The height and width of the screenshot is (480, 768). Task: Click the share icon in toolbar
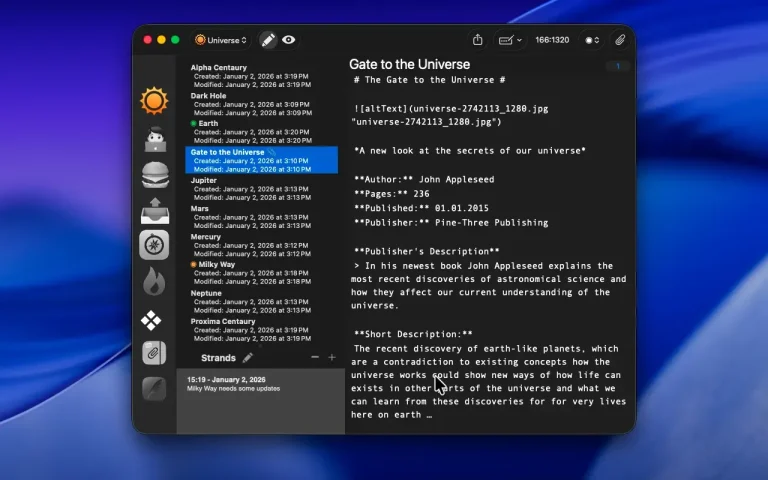click(478, 40)
